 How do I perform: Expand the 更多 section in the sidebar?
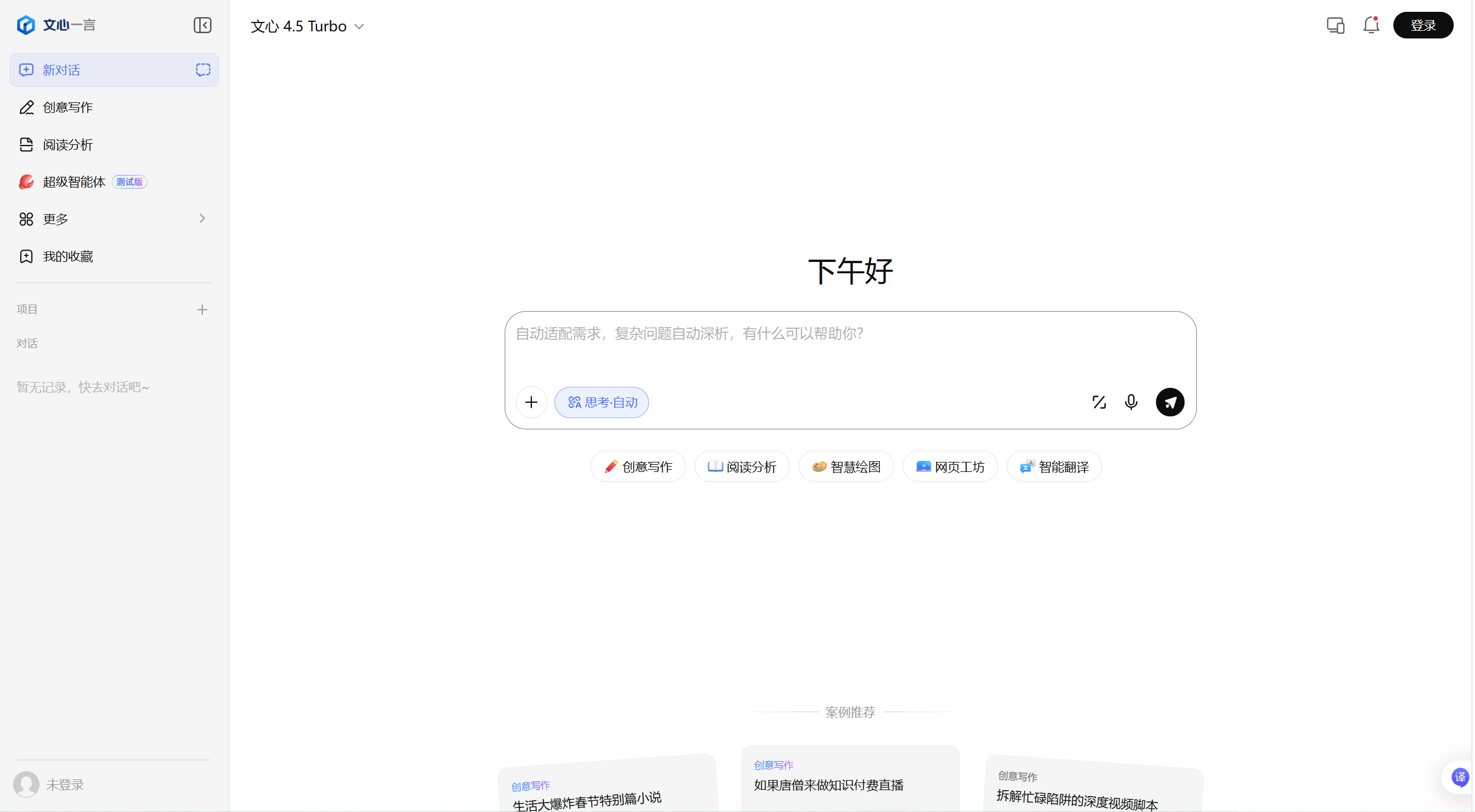click(x=56, y=219)
